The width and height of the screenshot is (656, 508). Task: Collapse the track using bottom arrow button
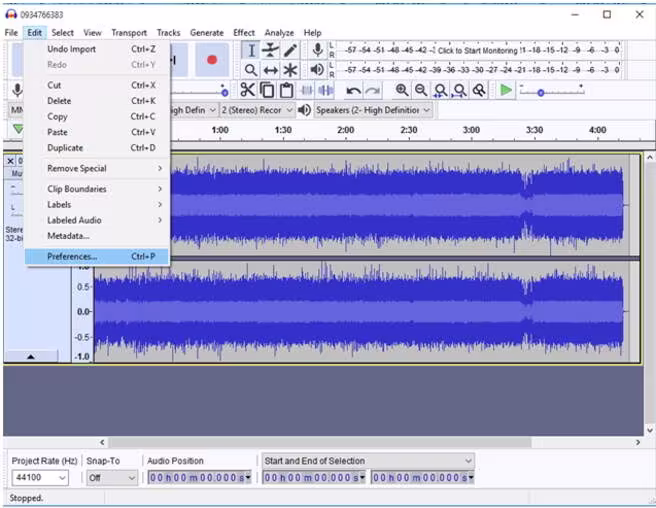pyautogui.click(x=31, y=357)
